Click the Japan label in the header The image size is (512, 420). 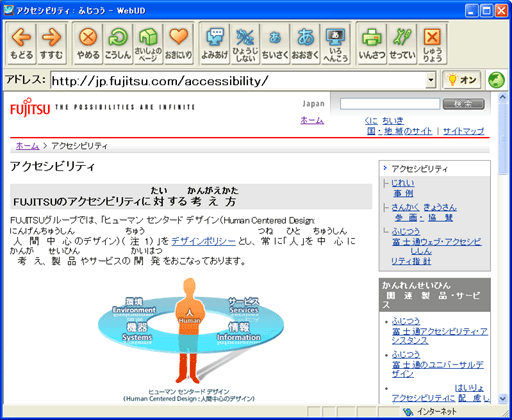[x=313, y=104]
